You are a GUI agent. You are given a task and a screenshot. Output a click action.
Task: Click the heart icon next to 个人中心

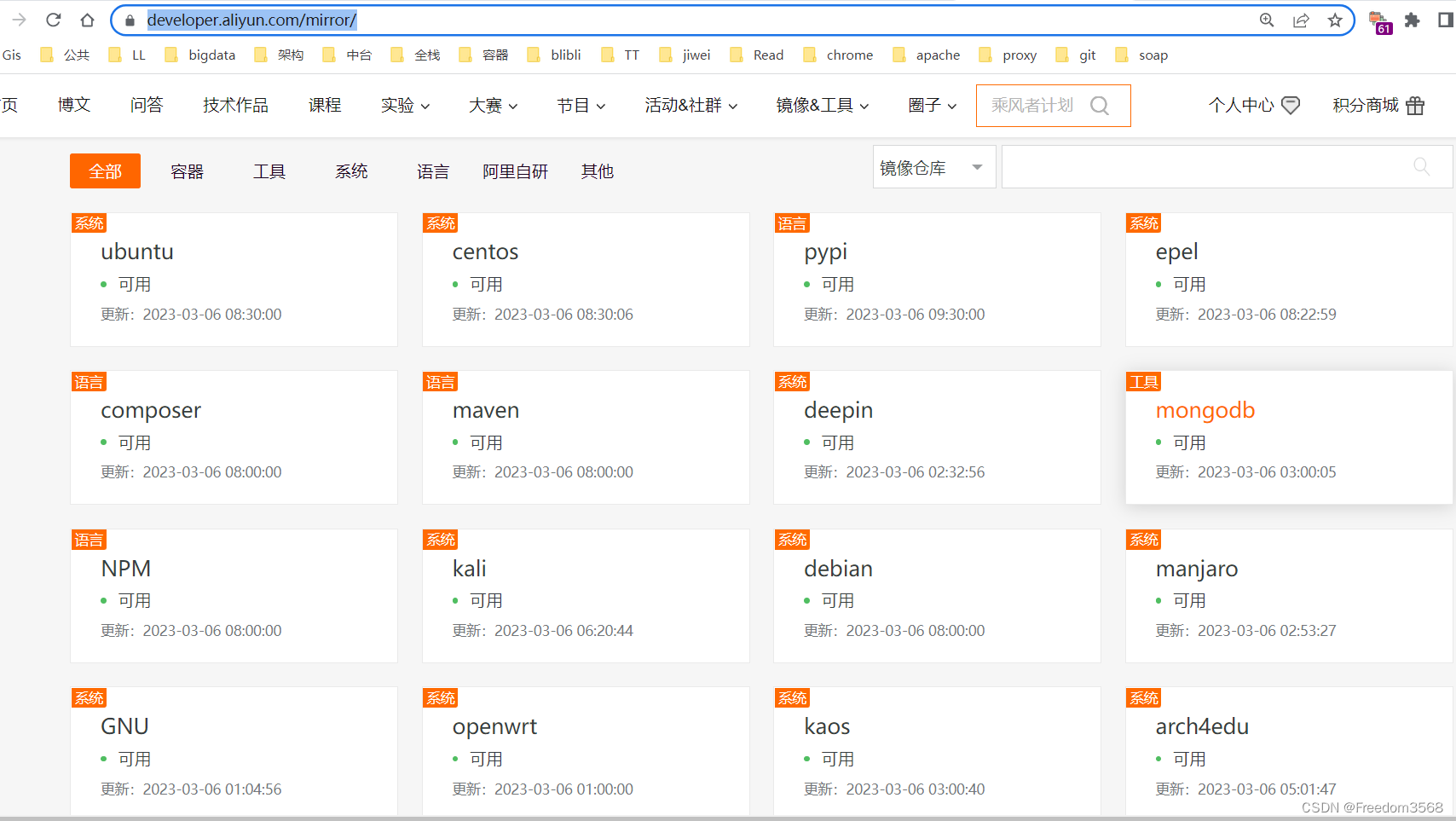point(1291,106)
